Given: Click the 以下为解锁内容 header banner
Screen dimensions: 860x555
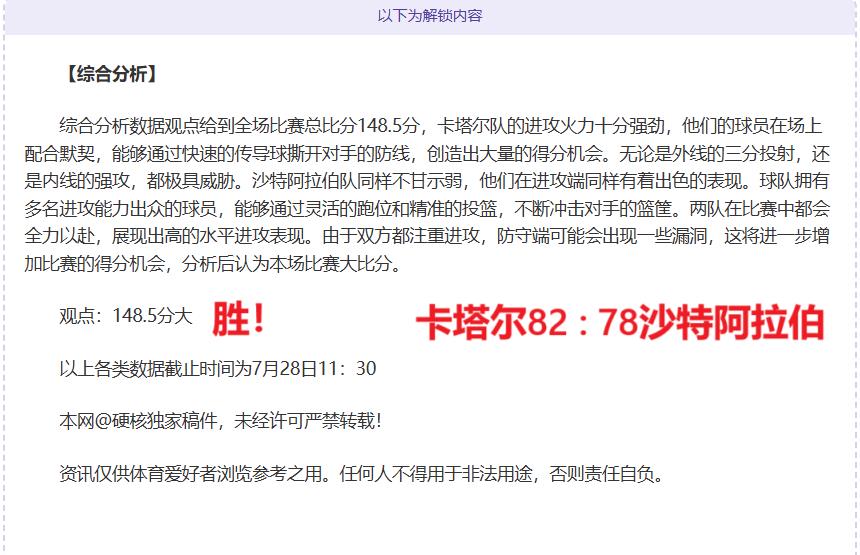Looking at the screenshot, I should (430, 16).
